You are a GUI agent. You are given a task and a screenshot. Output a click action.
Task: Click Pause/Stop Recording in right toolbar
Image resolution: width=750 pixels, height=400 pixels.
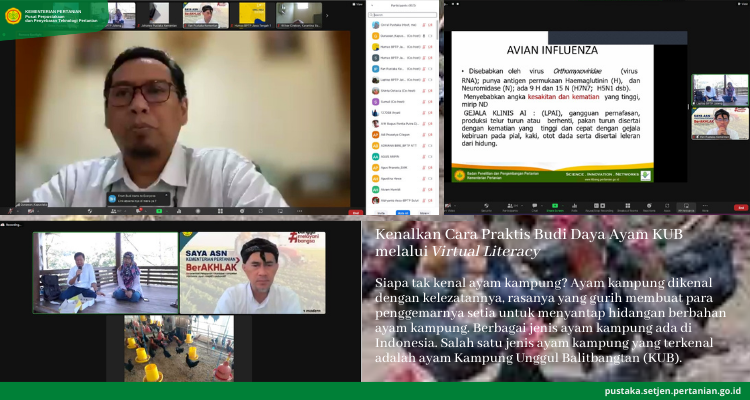point(599,208)
